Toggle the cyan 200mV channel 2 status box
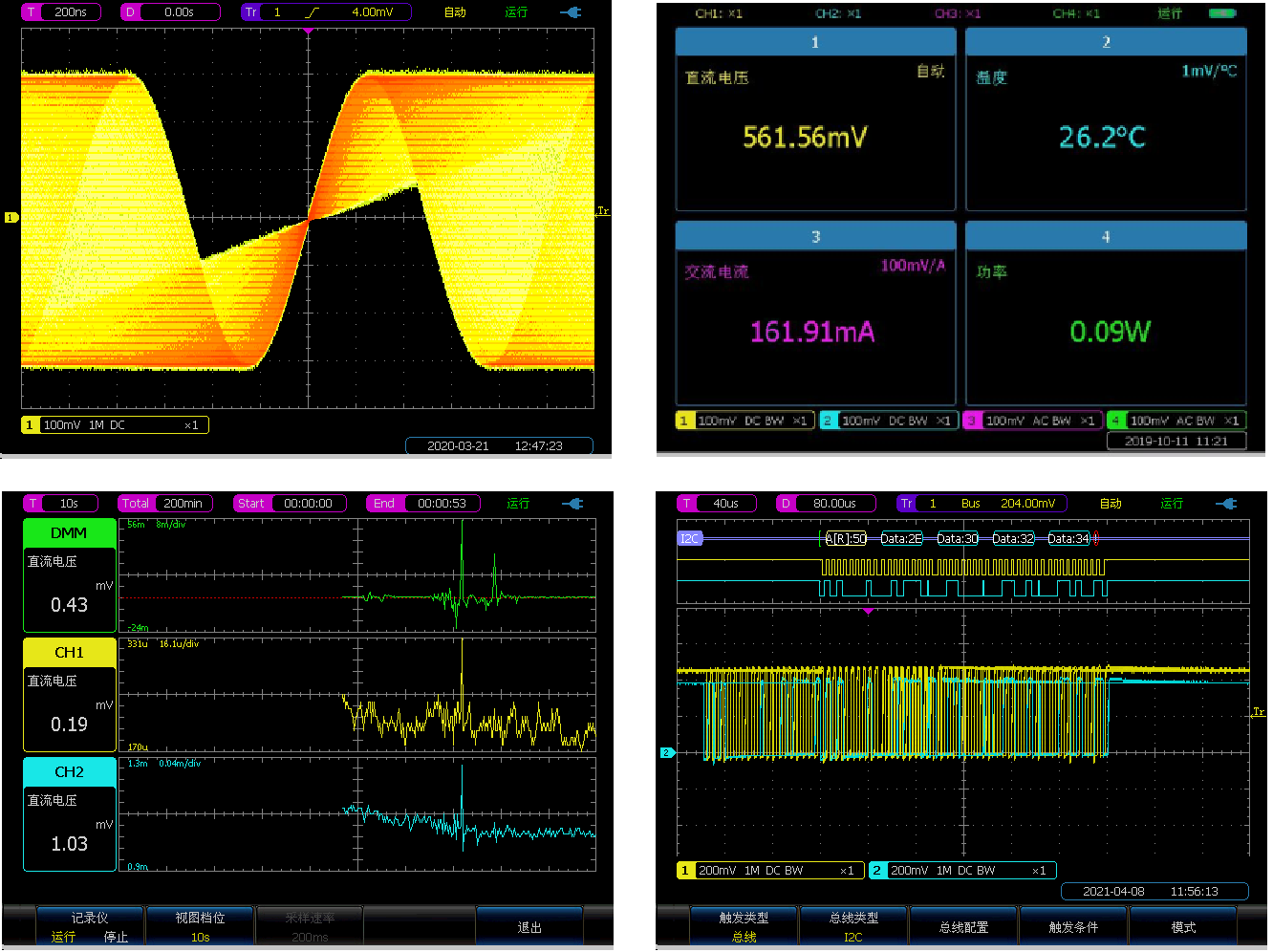The image size is (1273, 952). (x=961, y=871)
